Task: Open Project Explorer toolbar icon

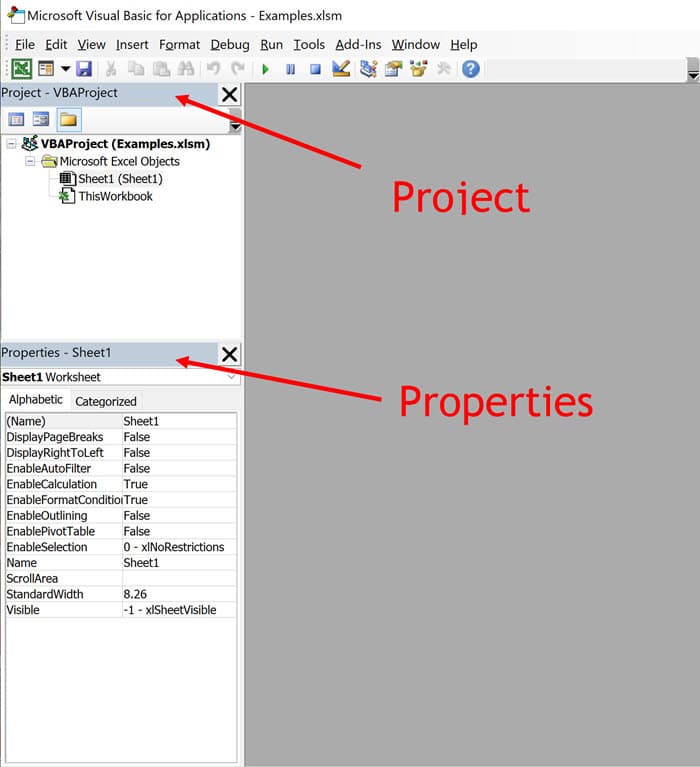Action: point(368,69)
